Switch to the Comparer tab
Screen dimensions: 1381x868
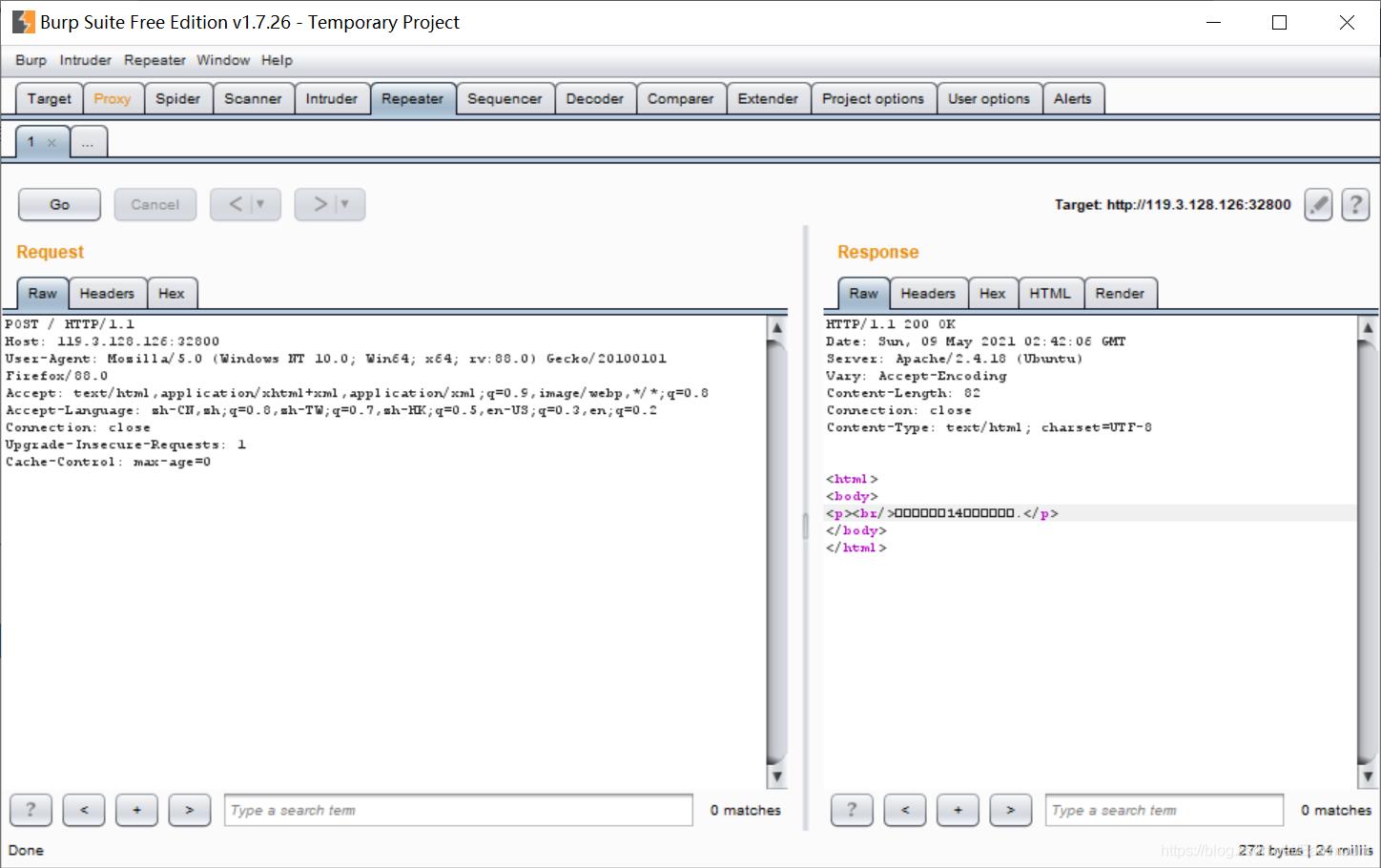tap(680, 98)
